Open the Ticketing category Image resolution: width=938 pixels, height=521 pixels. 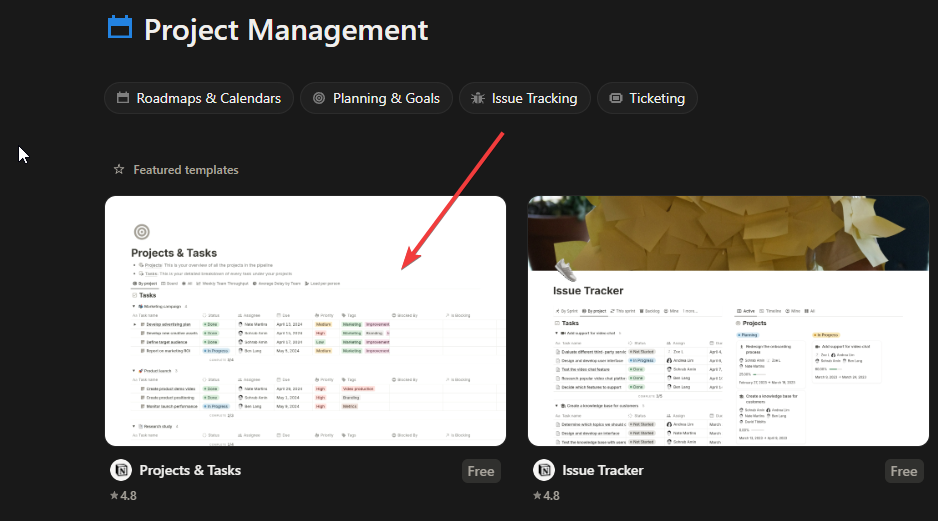pyautogui.click(x=647, y=98)
